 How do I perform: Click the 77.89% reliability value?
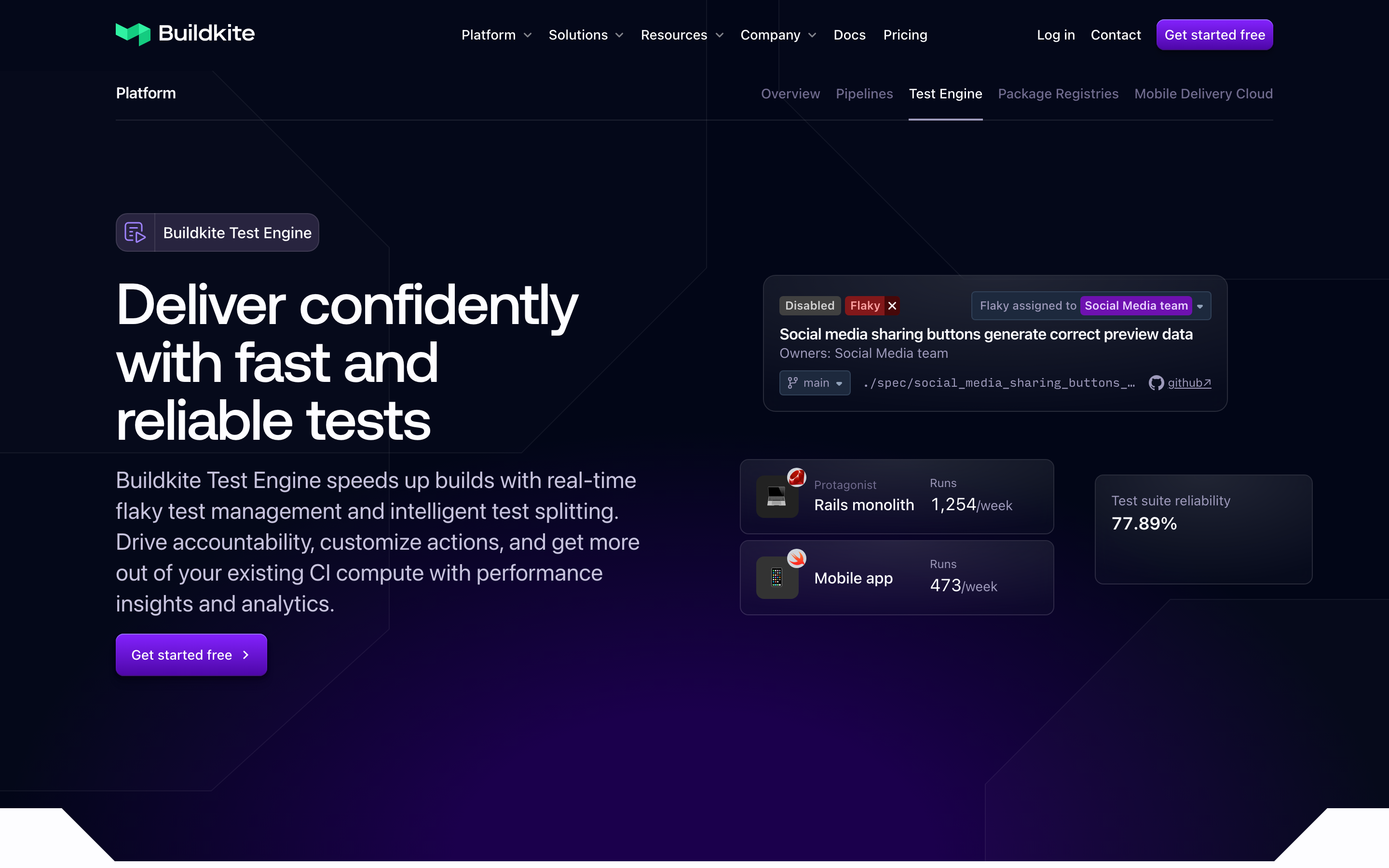[x=1144, y=524]
